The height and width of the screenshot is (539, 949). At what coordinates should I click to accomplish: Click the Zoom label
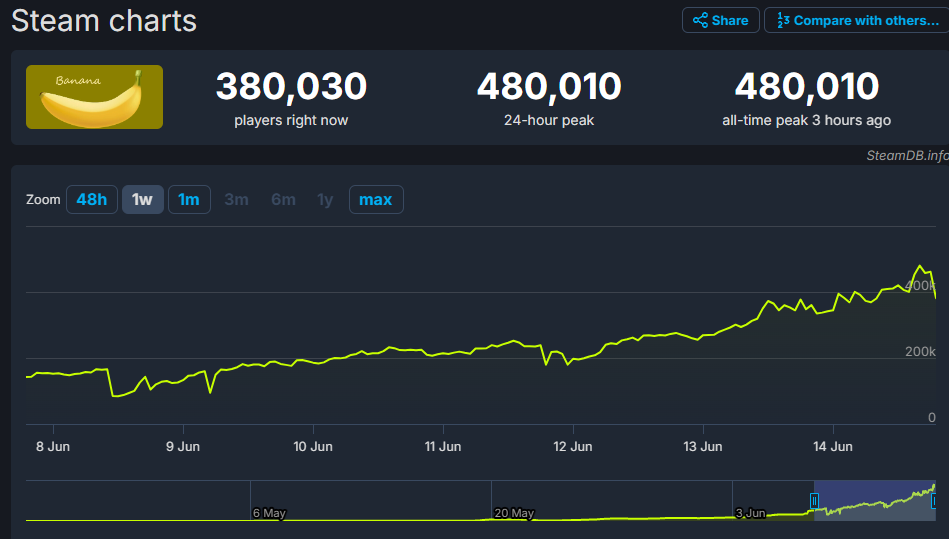43,200
